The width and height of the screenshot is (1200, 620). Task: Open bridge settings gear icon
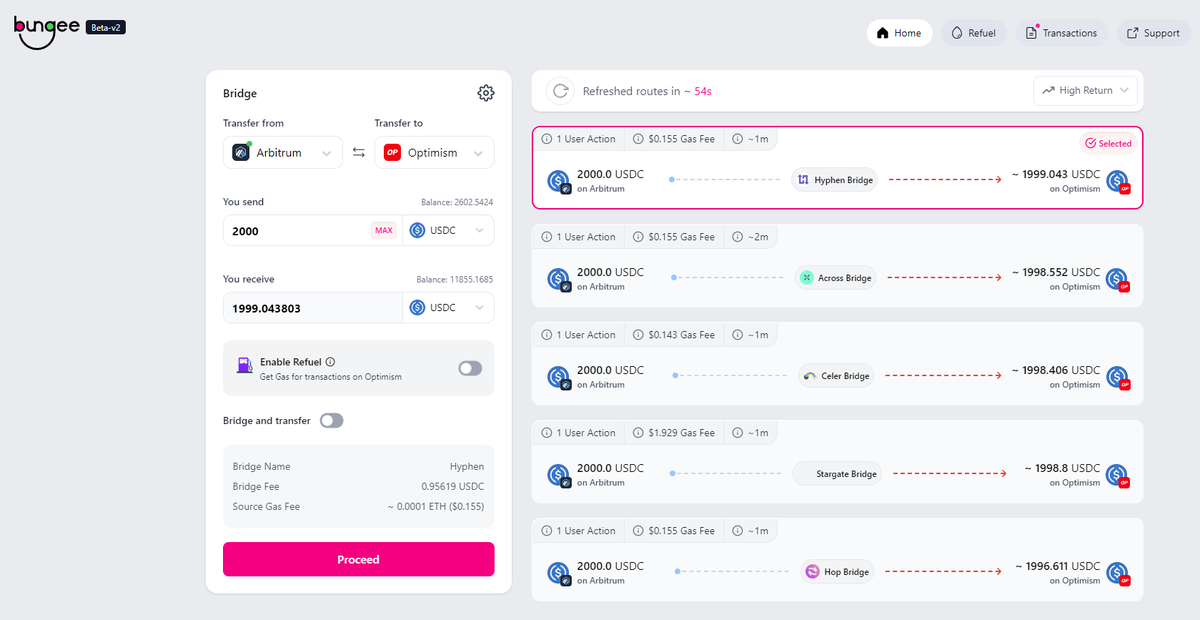point(486,93)
